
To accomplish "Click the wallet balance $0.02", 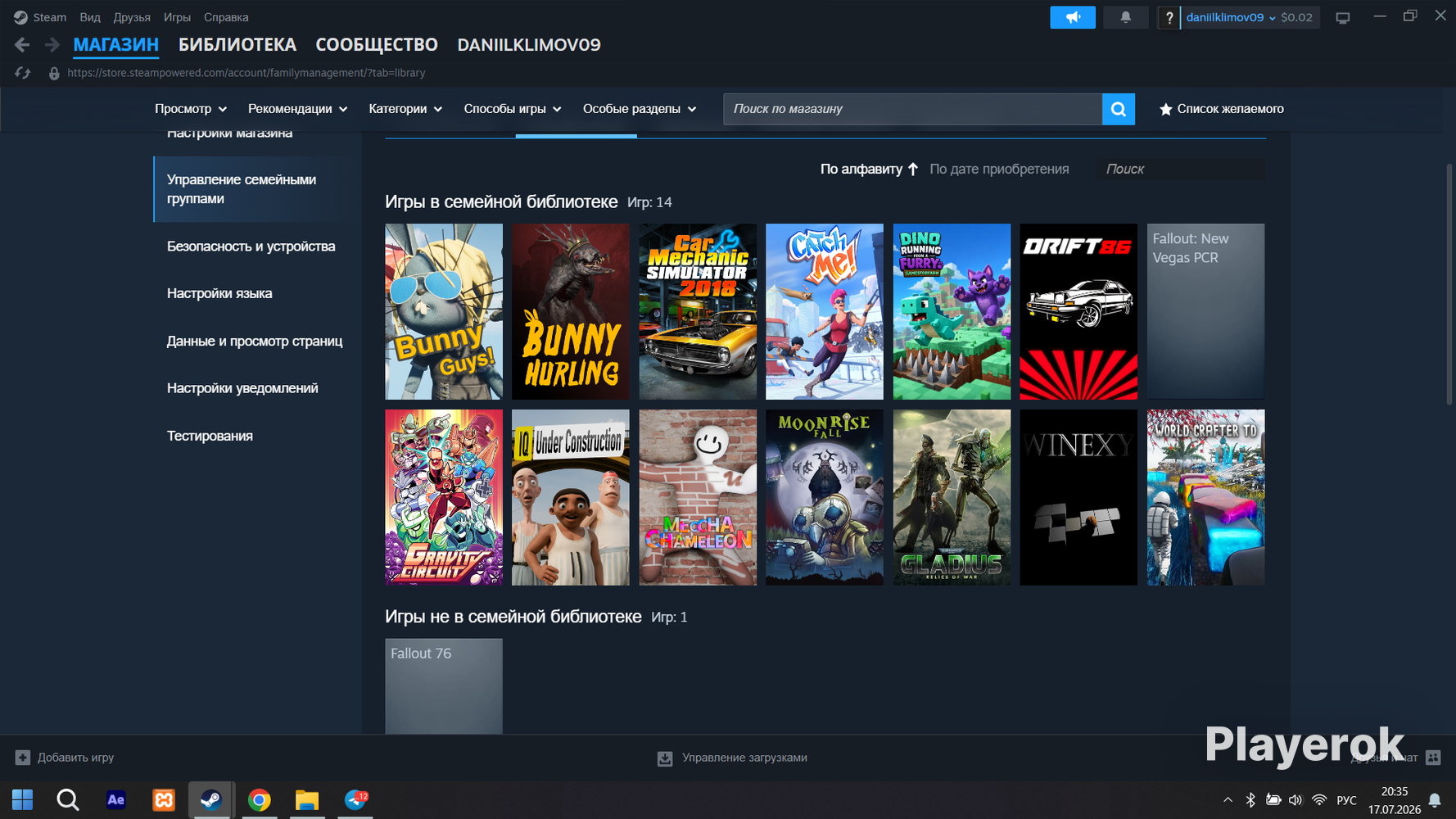I will 1296,17.
